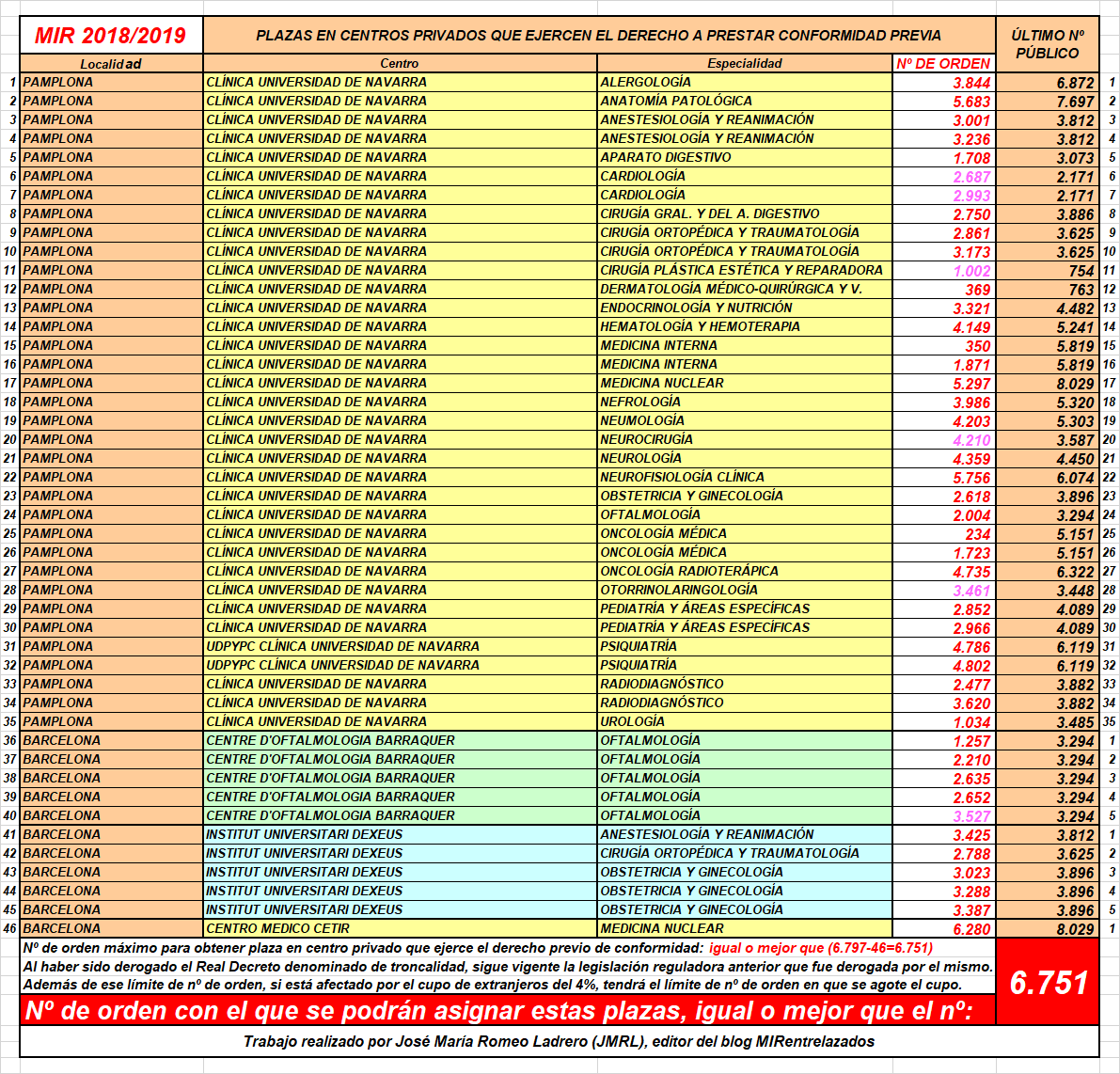Select ONCOLOGÍA RADIOTERÁPICA cell
Viewport: 1120px width, 1074px height.
click(x=744, y=571)
